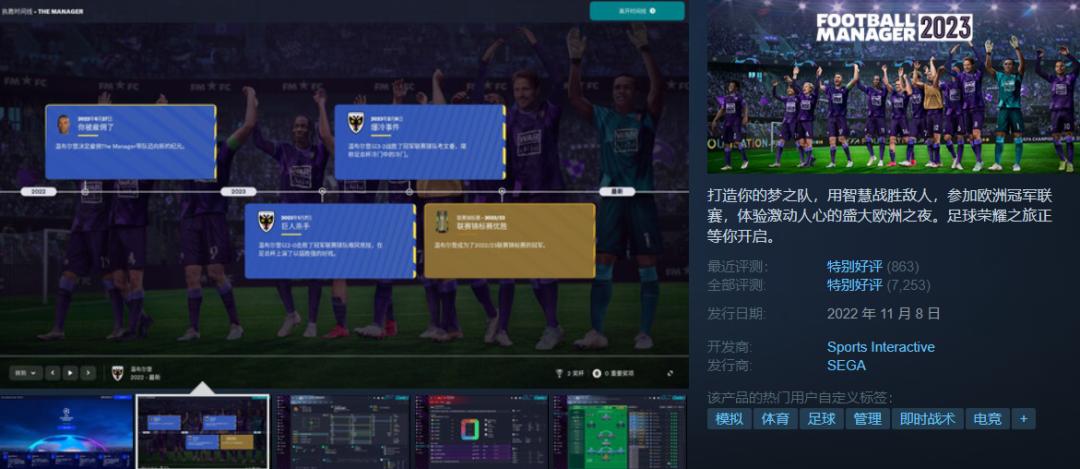Click the 2 奖杯 count text
1080x469 pixels.
574,373
